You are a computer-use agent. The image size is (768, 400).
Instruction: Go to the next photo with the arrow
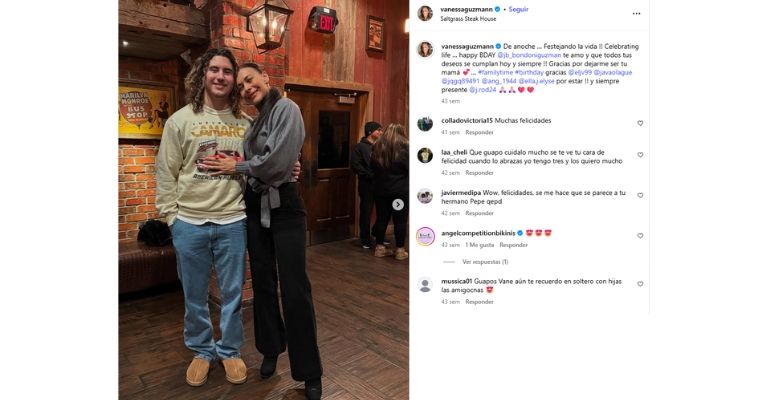[398, 205]
